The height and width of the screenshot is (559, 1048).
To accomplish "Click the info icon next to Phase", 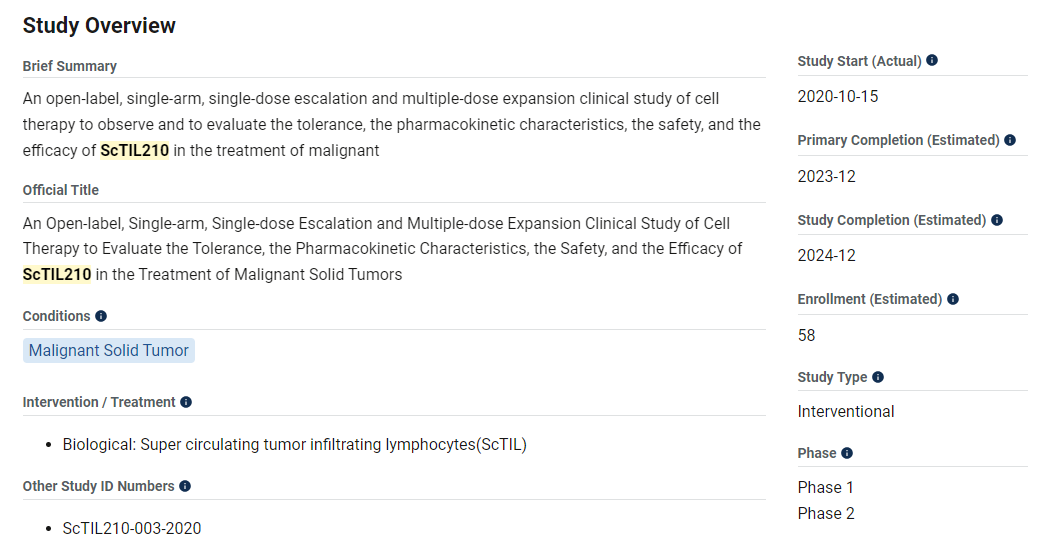I will tap(847, 453).
